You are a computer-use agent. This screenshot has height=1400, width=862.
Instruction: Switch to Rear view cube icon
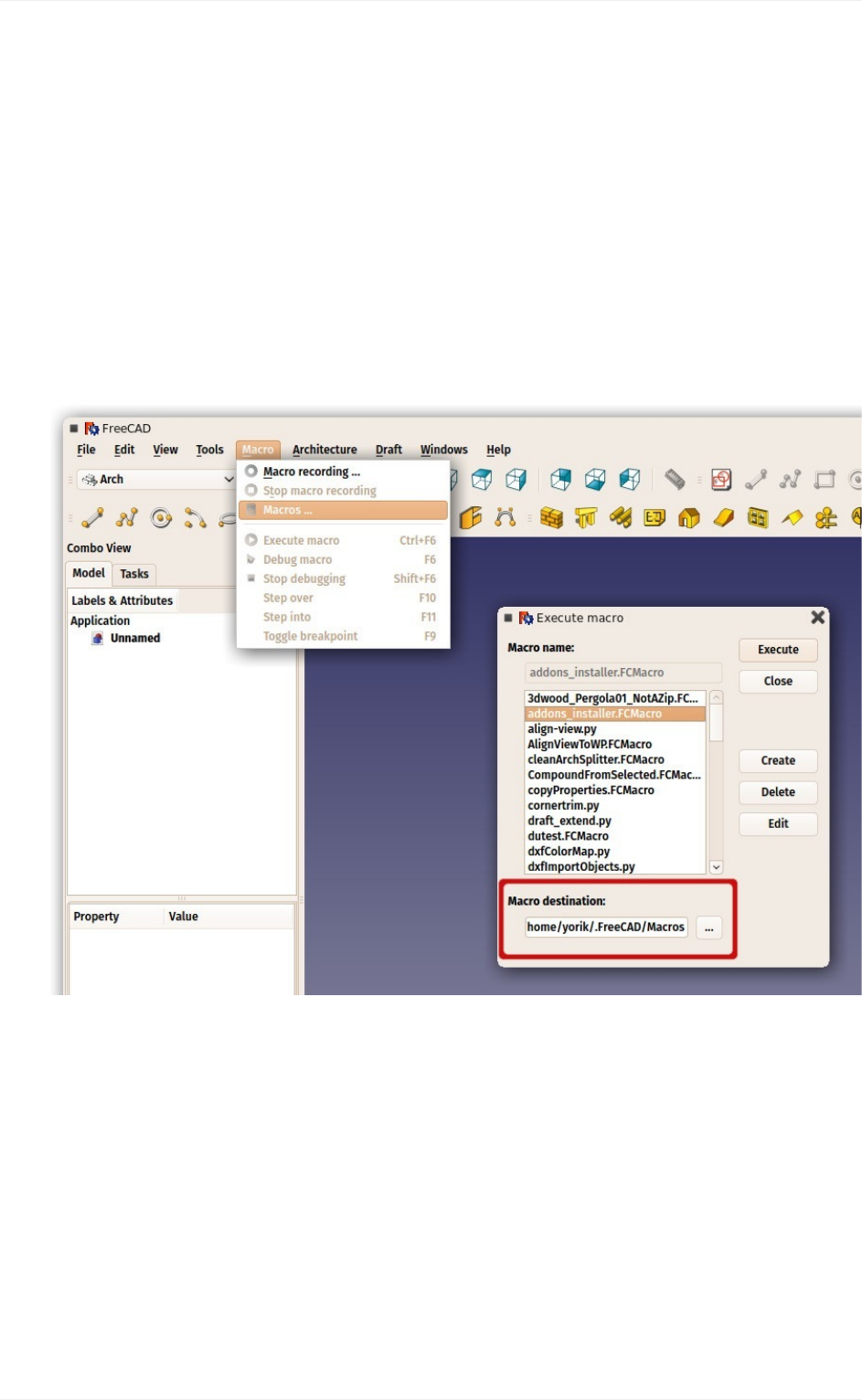tap(561, 479)
